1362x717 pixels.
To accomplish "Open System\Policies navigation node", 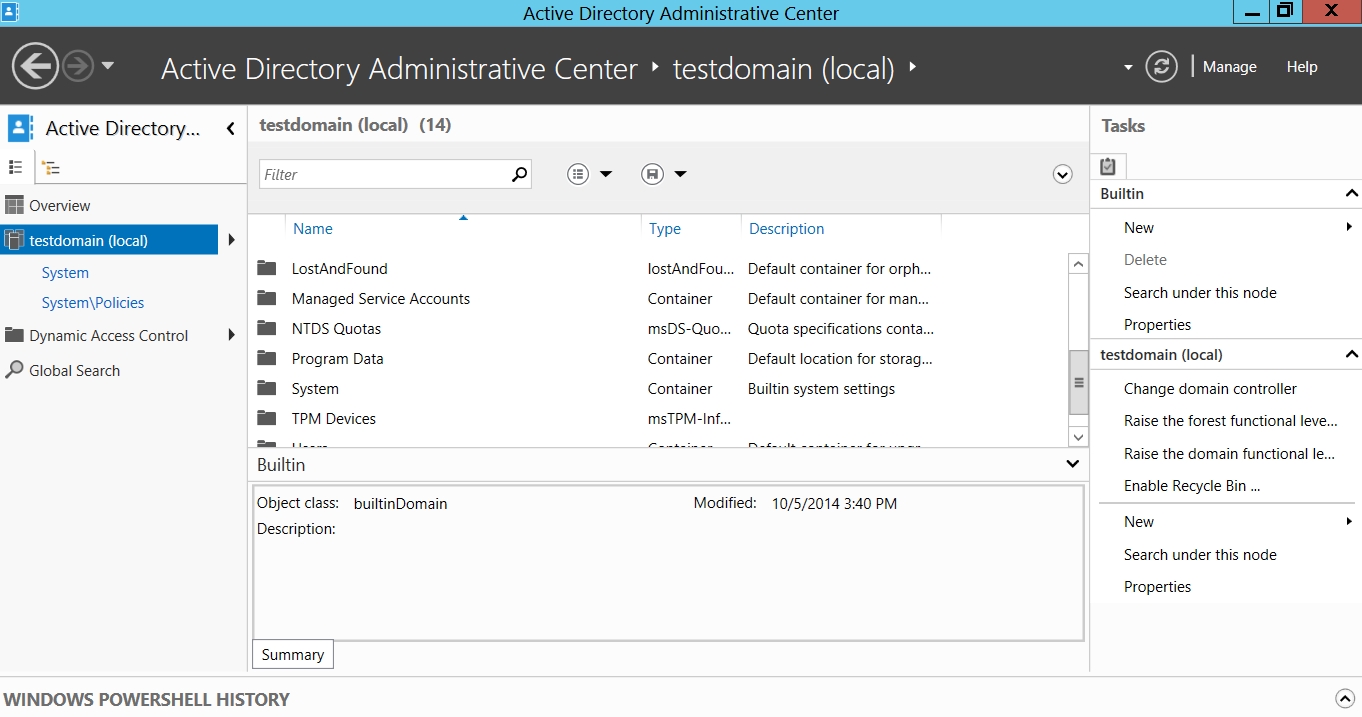I will coord(93,303).
